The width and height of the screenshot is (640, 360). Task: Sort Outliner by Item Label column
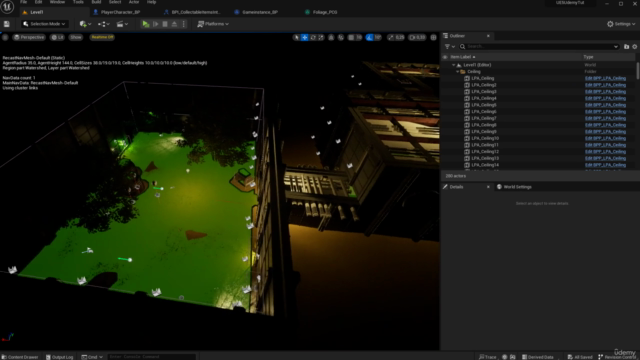462,57
